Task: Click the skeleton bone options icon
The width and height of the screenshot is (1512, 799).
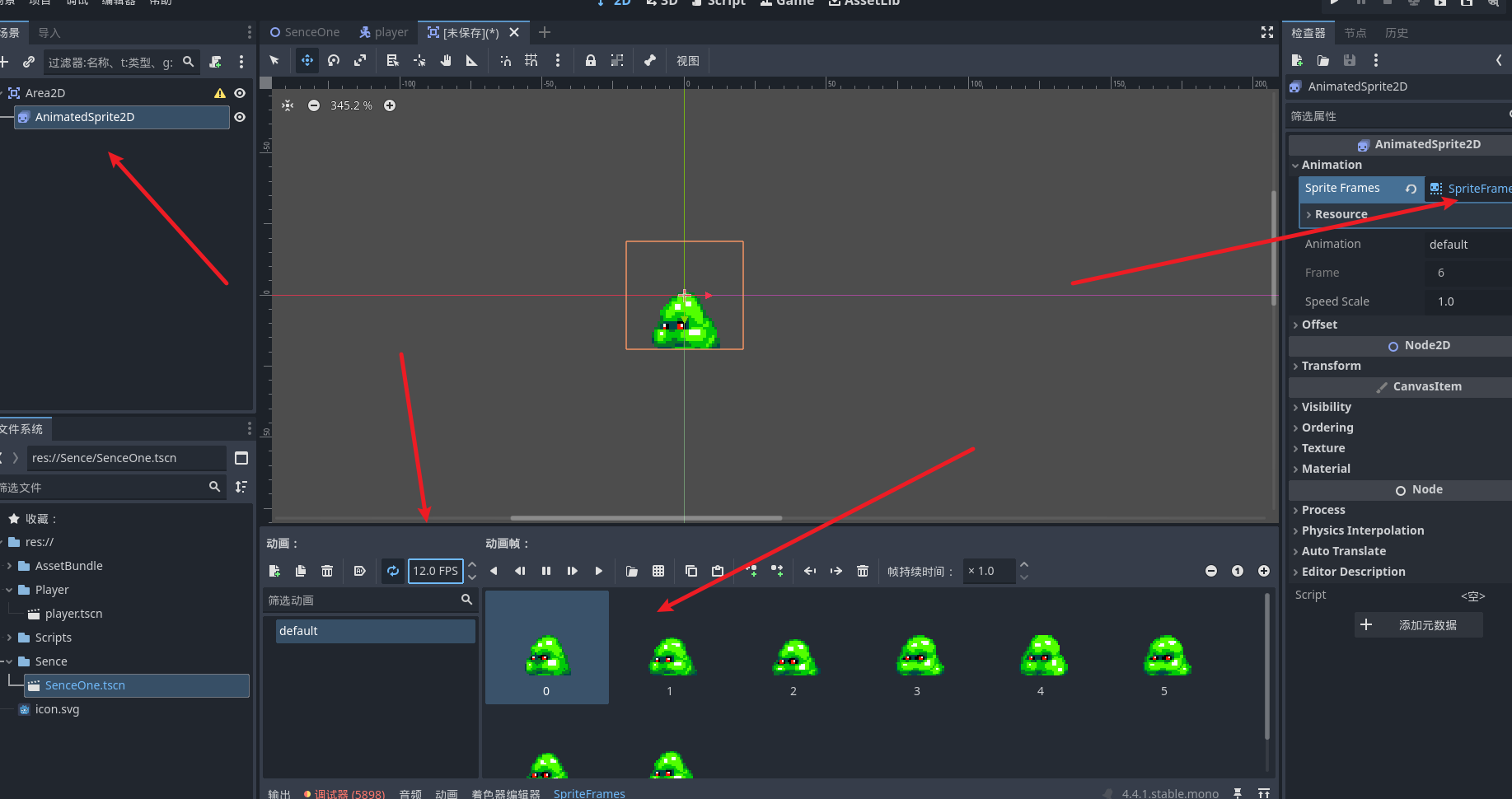Action: pyautogui.click(x=650, y=61)
